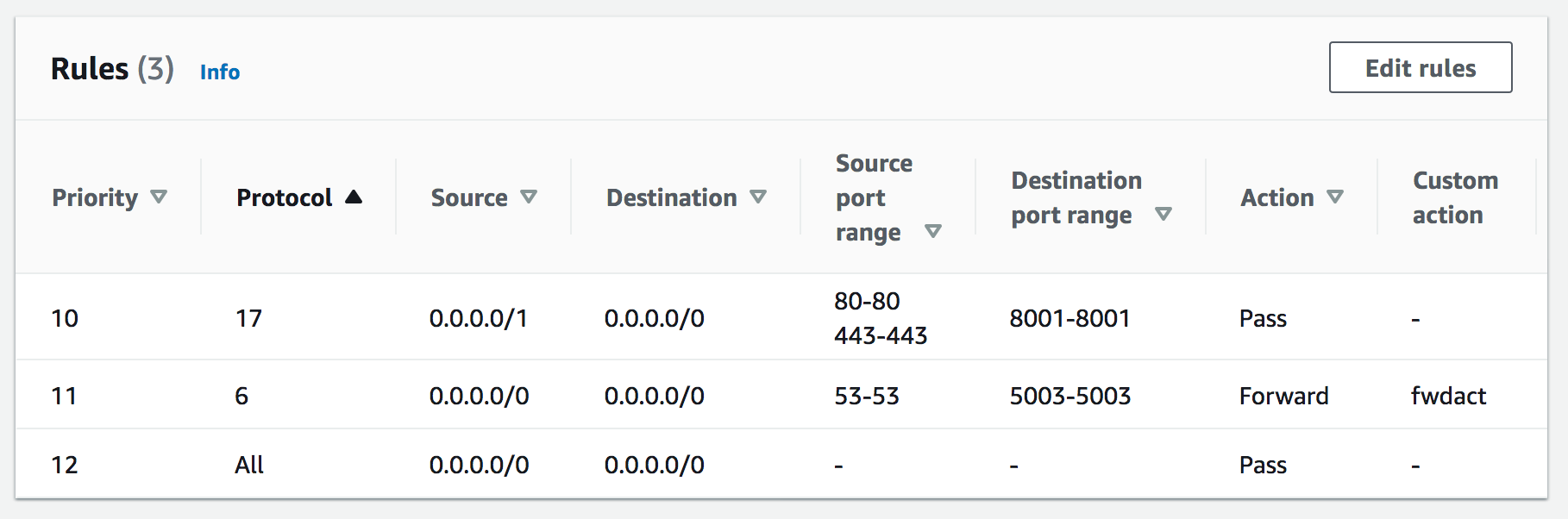Open the Edit rules button

(1420, 68)
